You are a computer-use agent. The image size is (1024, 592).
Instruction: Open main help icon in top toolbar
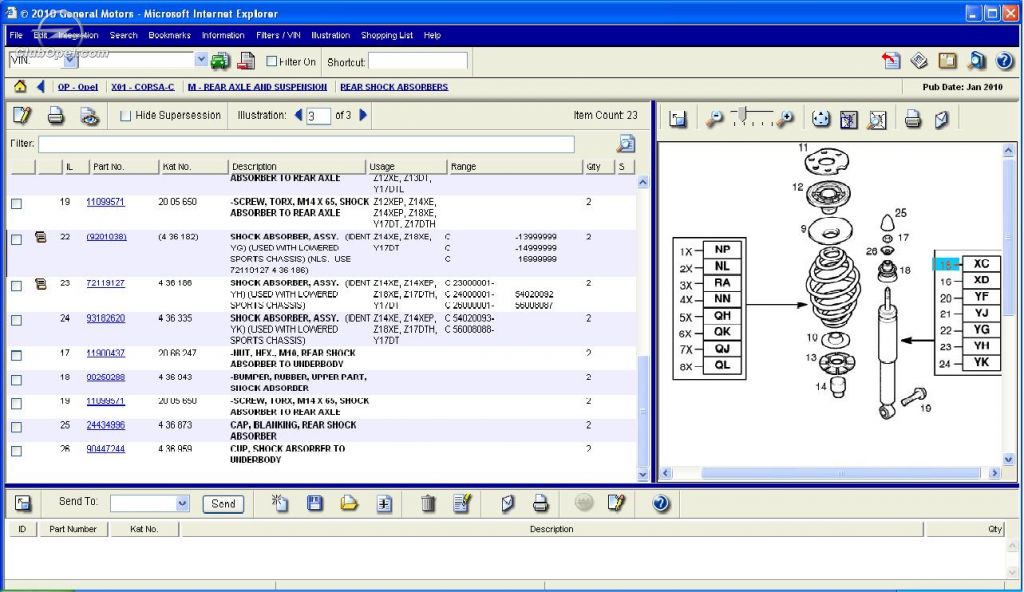point(1004,61)
